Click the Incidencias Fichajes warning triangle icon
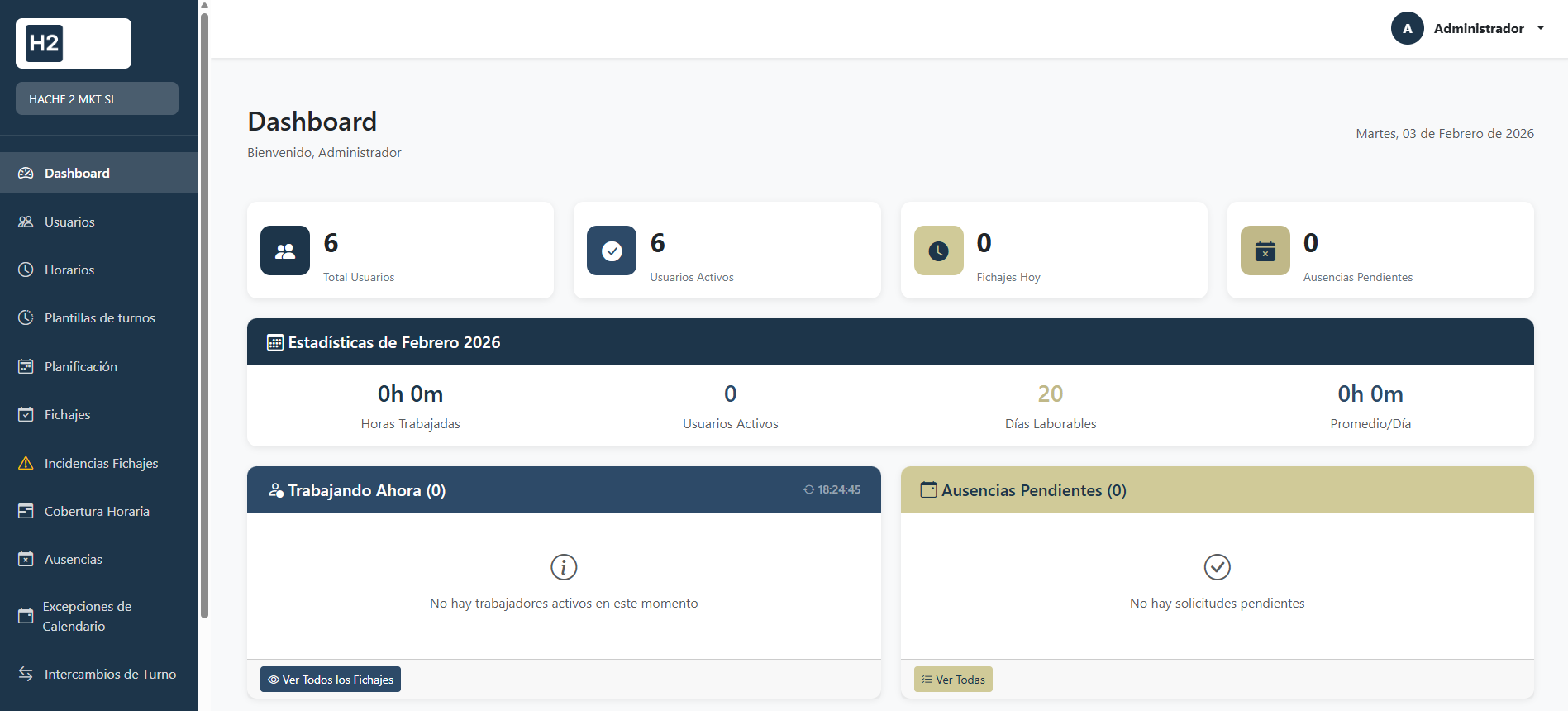 click(x=26, y=463)
